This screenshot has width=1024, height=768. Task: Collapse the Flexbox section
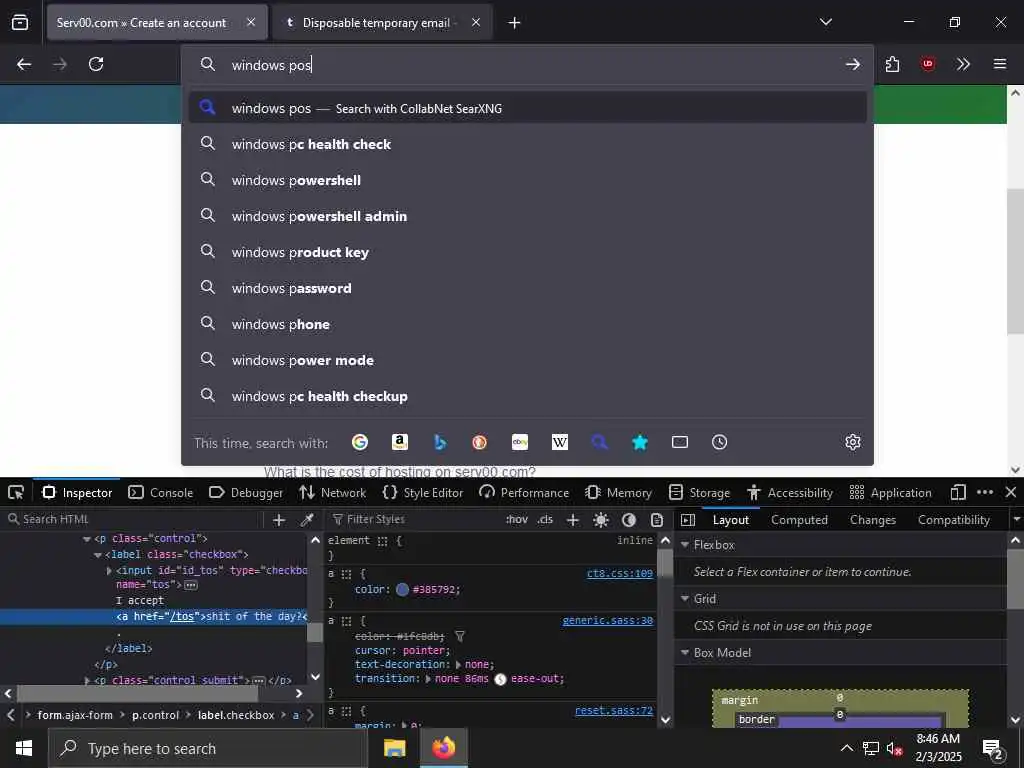[x=685, y=545]
